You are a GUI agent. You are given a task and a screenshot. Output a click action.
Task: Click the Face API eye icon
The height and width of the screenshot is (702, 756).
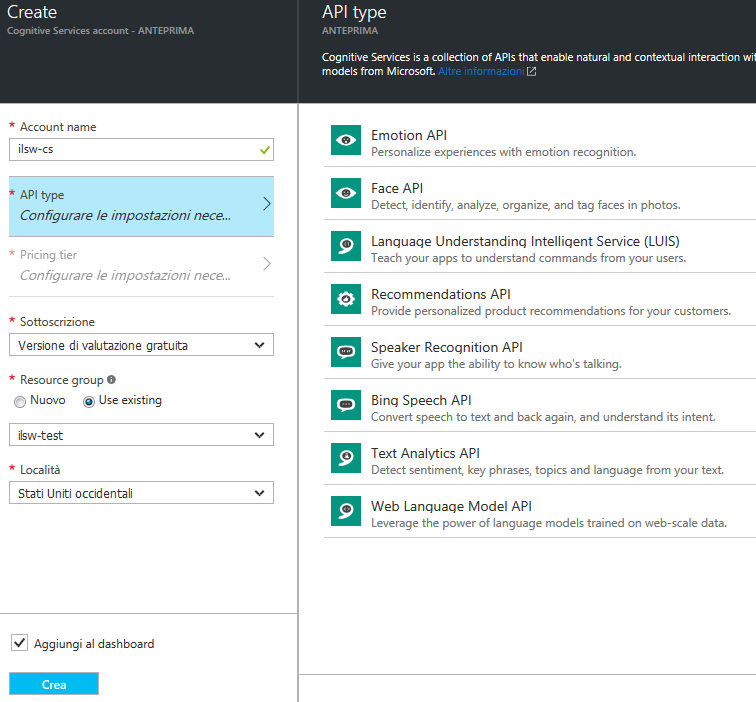click(346, 193)
